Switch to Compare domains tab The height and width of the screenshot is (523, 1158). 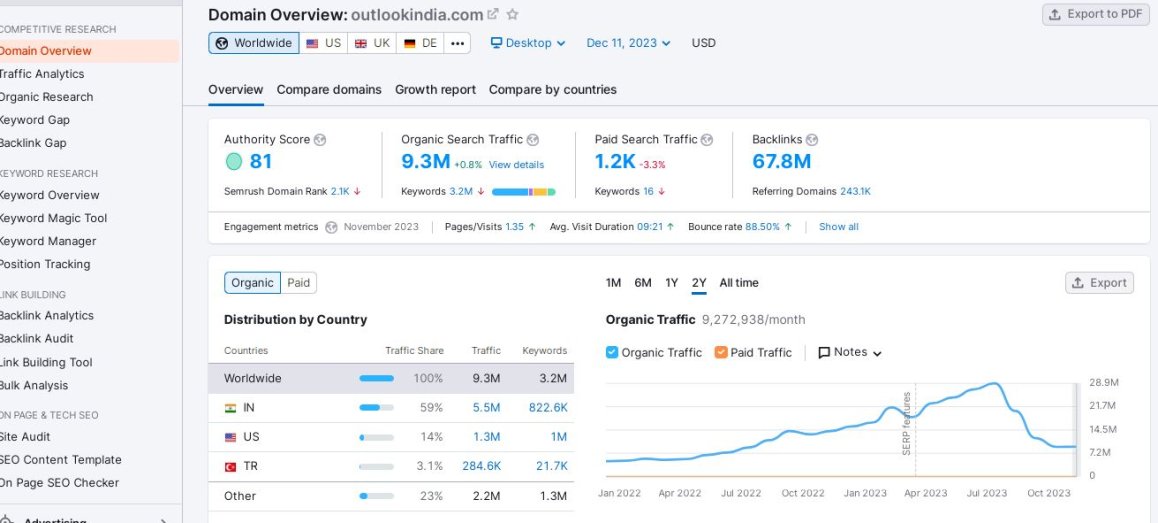(x=329, y=89)
